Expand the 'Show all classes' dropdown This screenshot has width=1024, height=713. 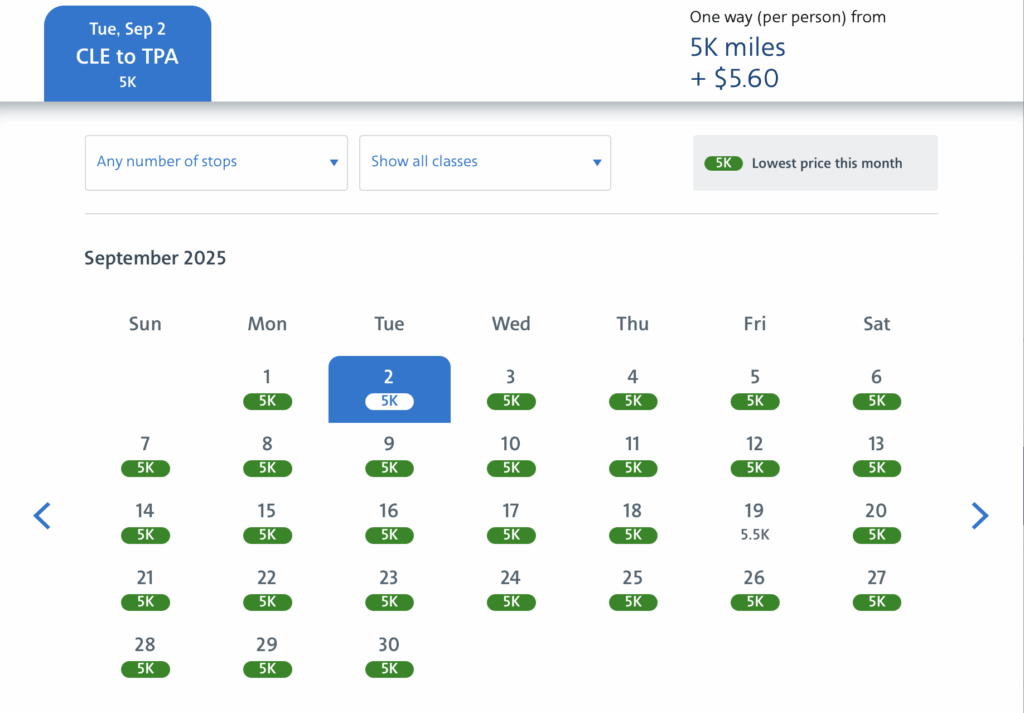click(485, 162)
